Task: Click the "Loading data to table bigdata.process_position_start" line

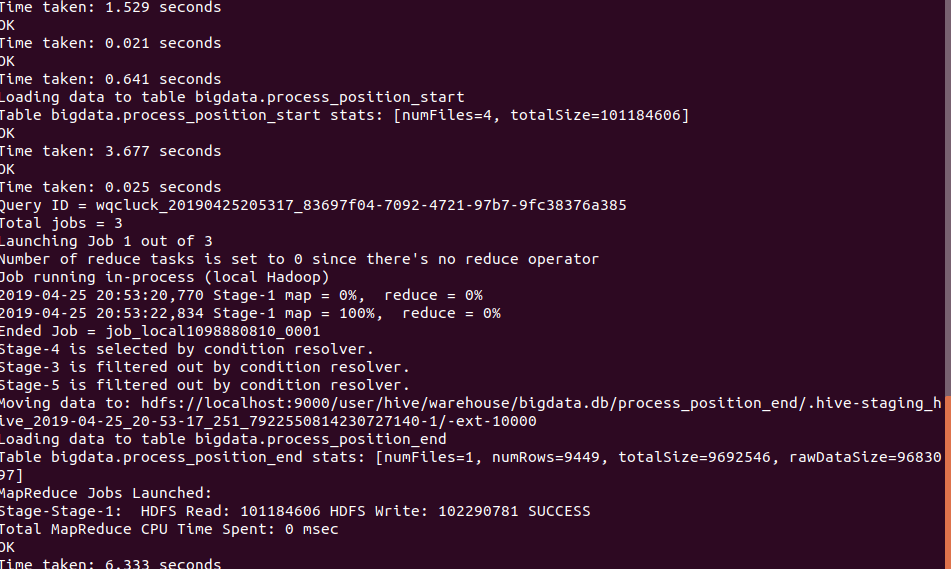Action: (x=231, y=97)
